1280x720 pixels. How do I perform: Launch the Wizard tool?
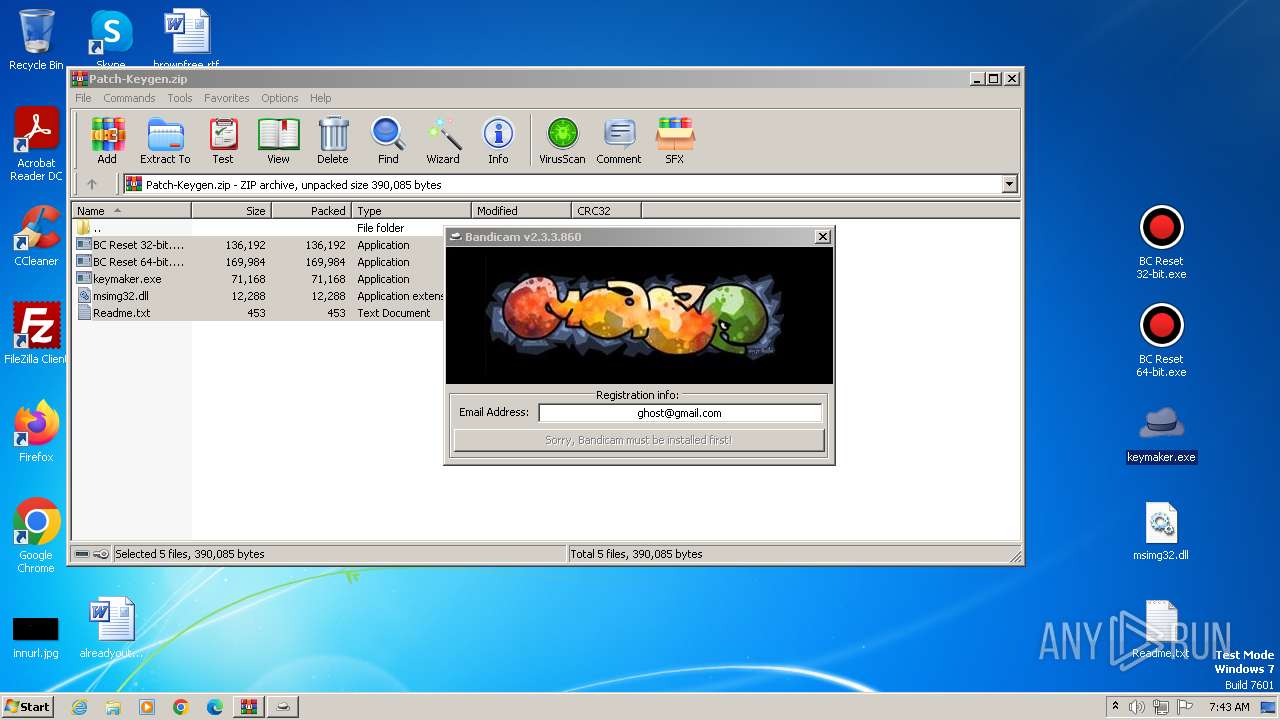click(443, 140)
